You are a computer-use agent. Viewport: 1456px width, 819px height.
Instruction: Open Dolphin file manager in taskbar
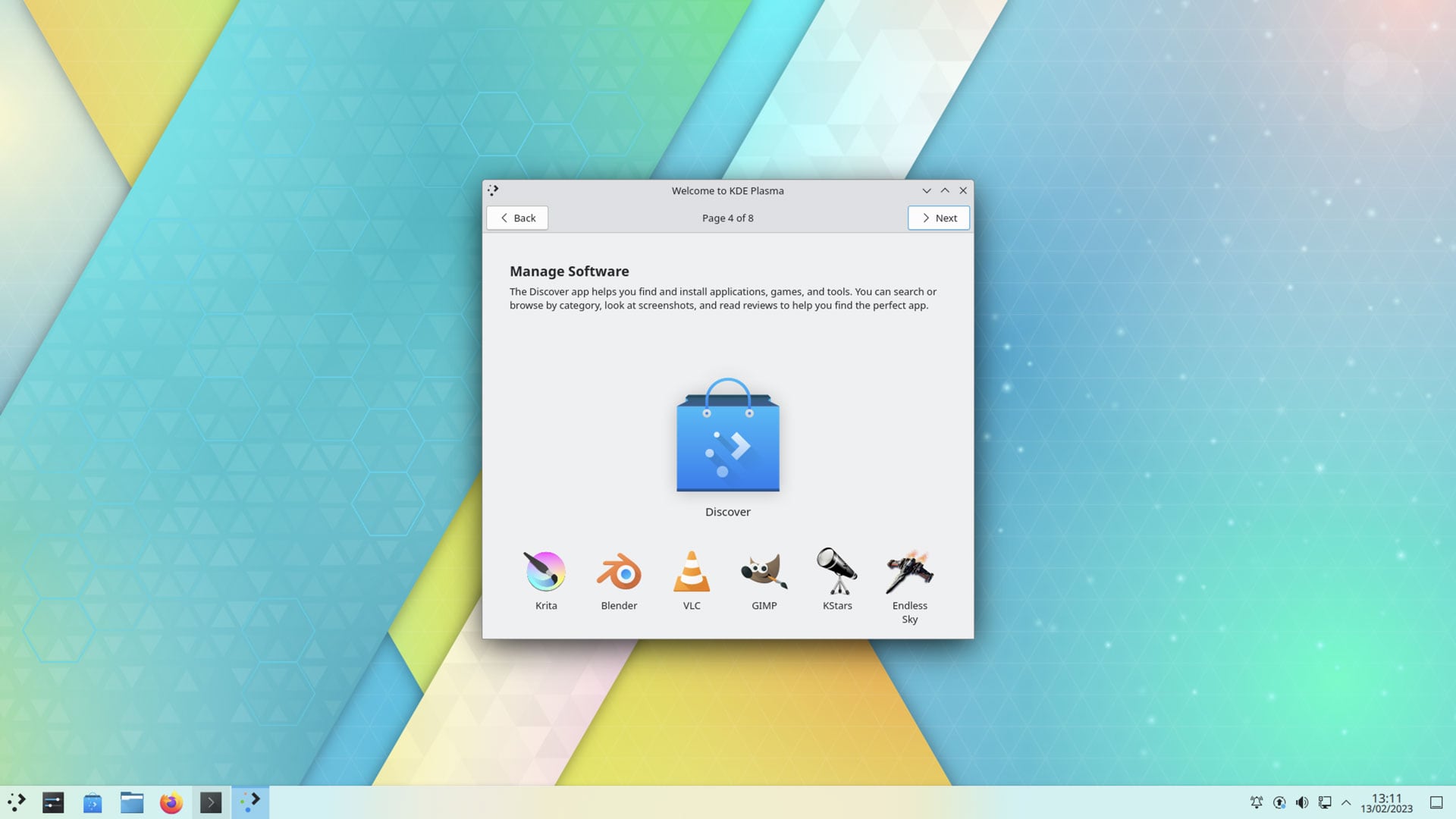pos(132,802)
